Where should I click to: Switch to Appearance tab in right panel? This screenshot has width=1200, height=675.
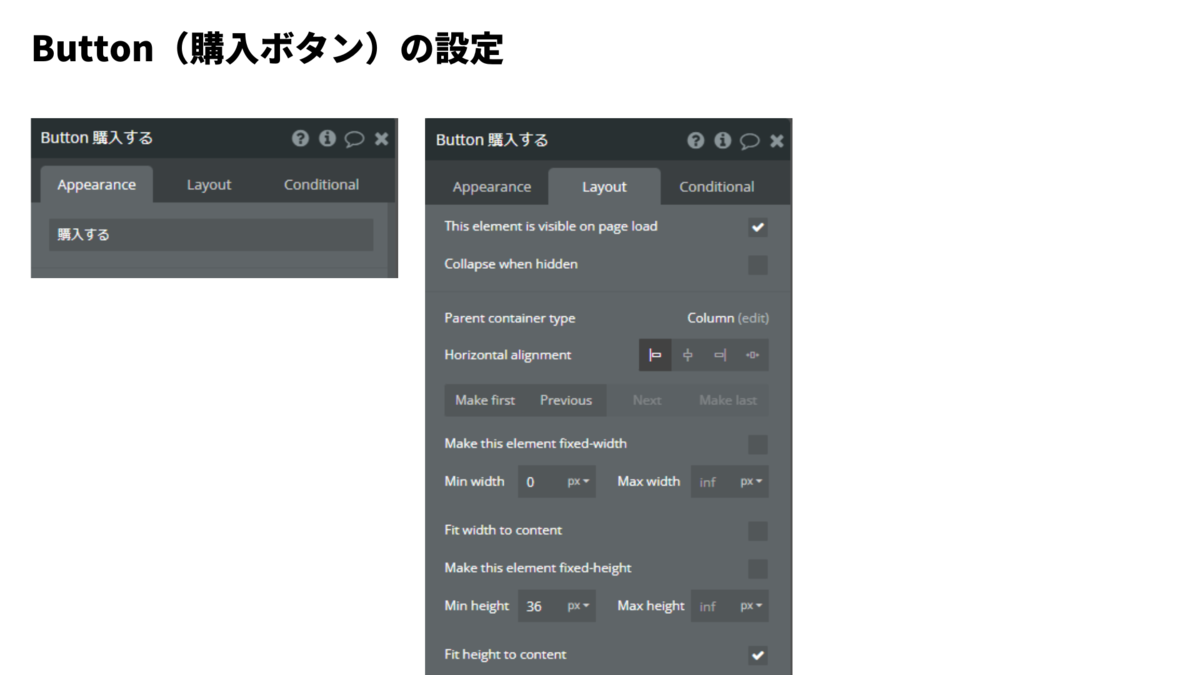click(x=492, y=187)
